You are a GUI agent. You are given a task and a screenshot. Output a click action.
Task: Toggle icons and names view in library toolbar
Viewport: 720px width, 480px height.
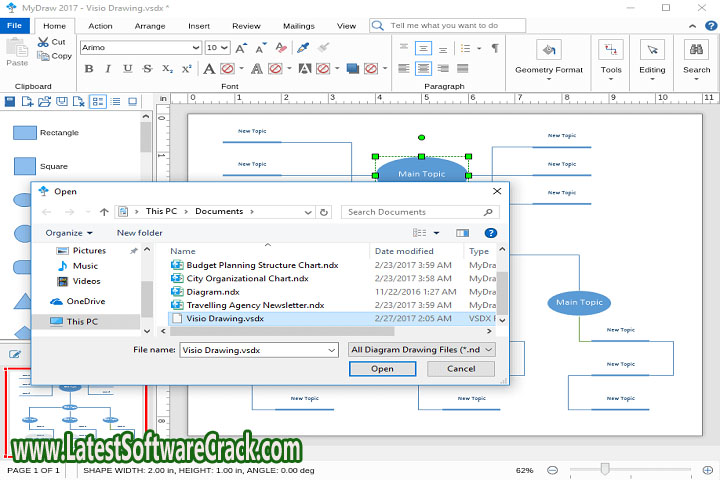click(x=98, y=102)
